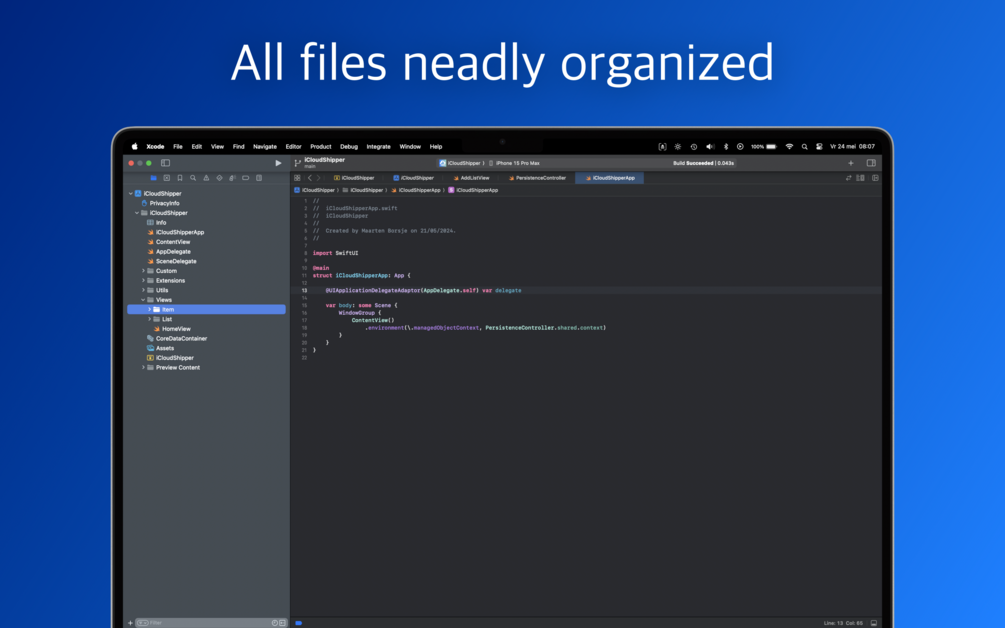
Task: Open the Integrate menu
Action: pos(378,147)
